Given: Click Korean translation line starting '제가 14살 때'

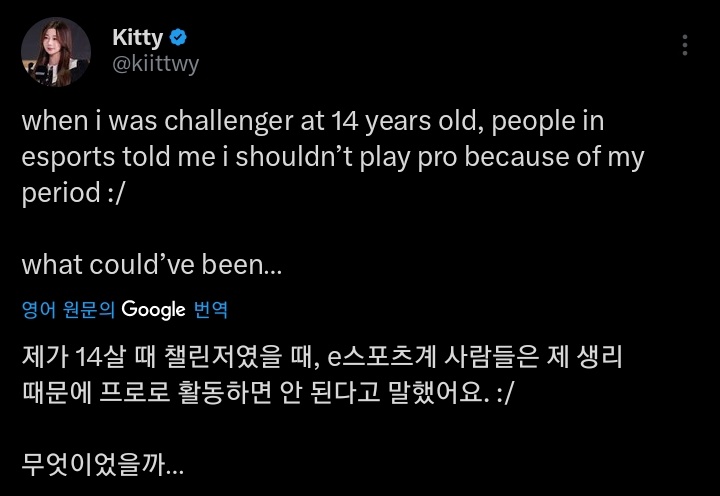Looking at the screenshot, I should [322, 356].
